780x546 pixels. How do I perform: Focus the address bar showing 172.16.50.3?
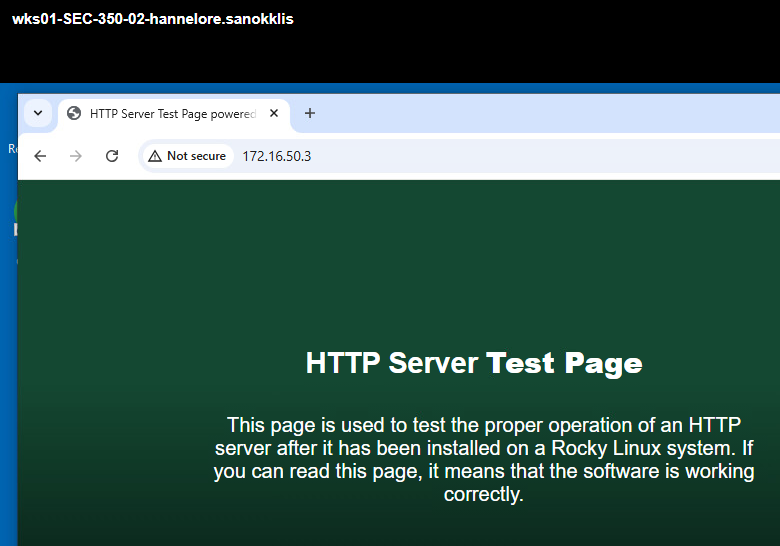[x=277, y=156]
